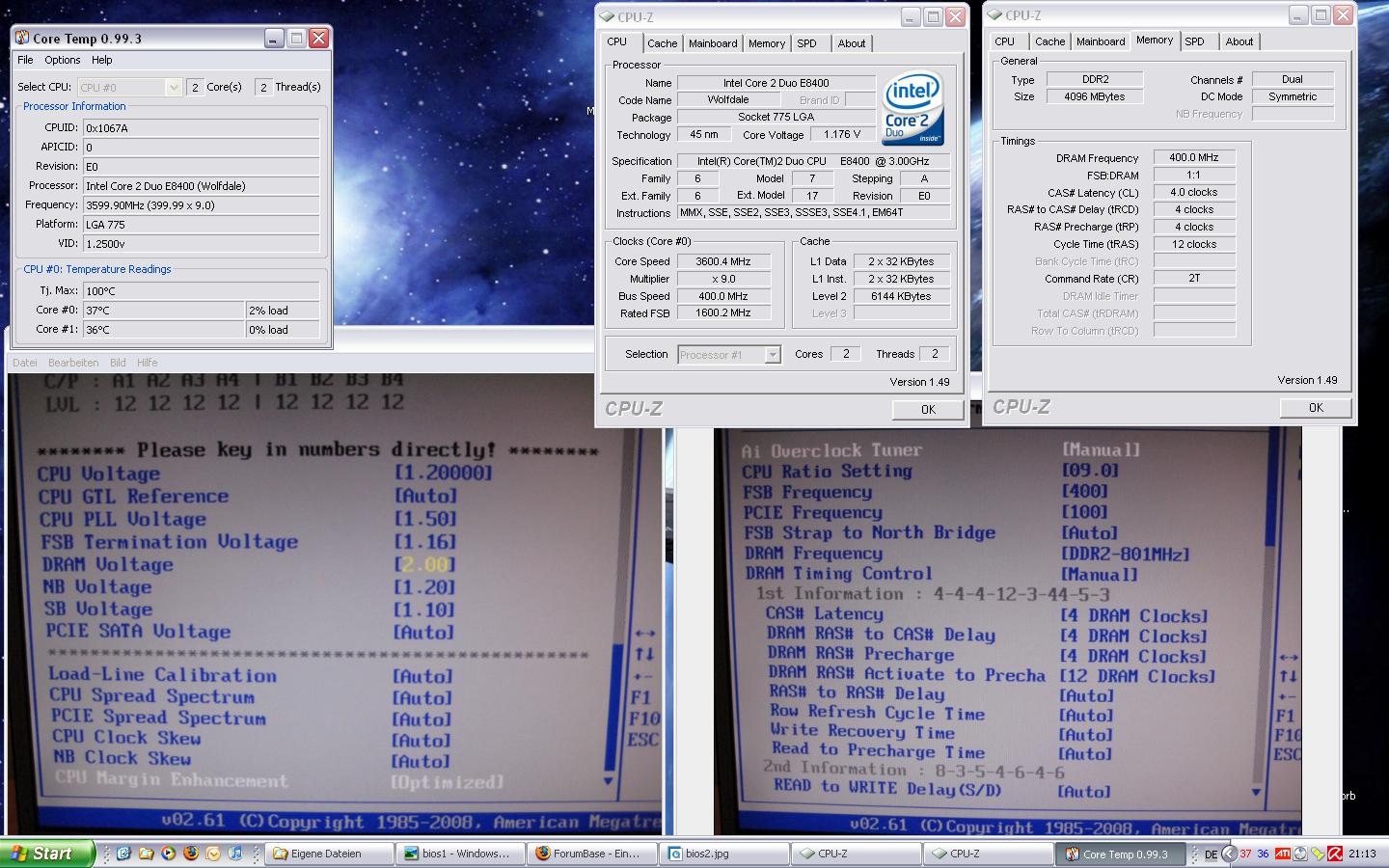The image size is (1389, 868).
Task: Click the VID 1.2500v value
Action: pyautogui.click(x=201, y=244)
